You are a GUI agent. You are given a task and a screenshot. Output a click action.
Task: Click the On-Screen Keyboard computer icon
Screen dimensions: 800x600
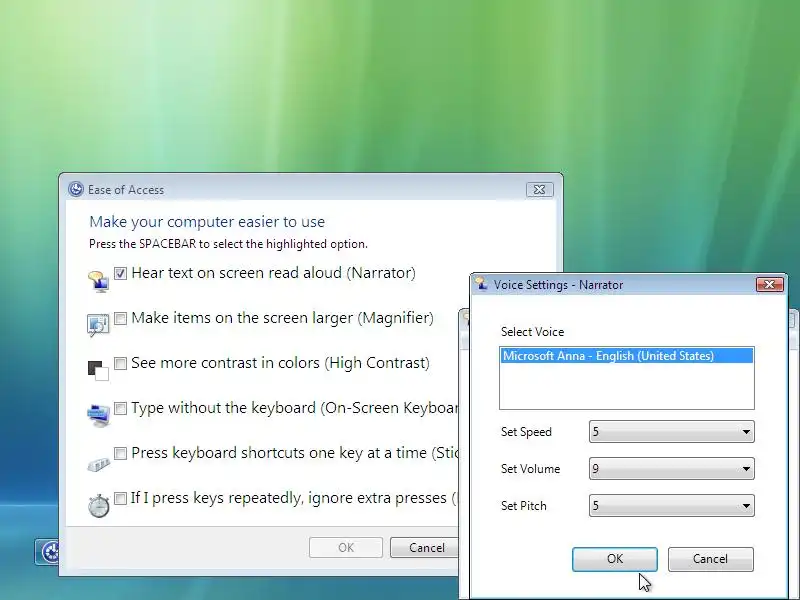pos(98,415)
